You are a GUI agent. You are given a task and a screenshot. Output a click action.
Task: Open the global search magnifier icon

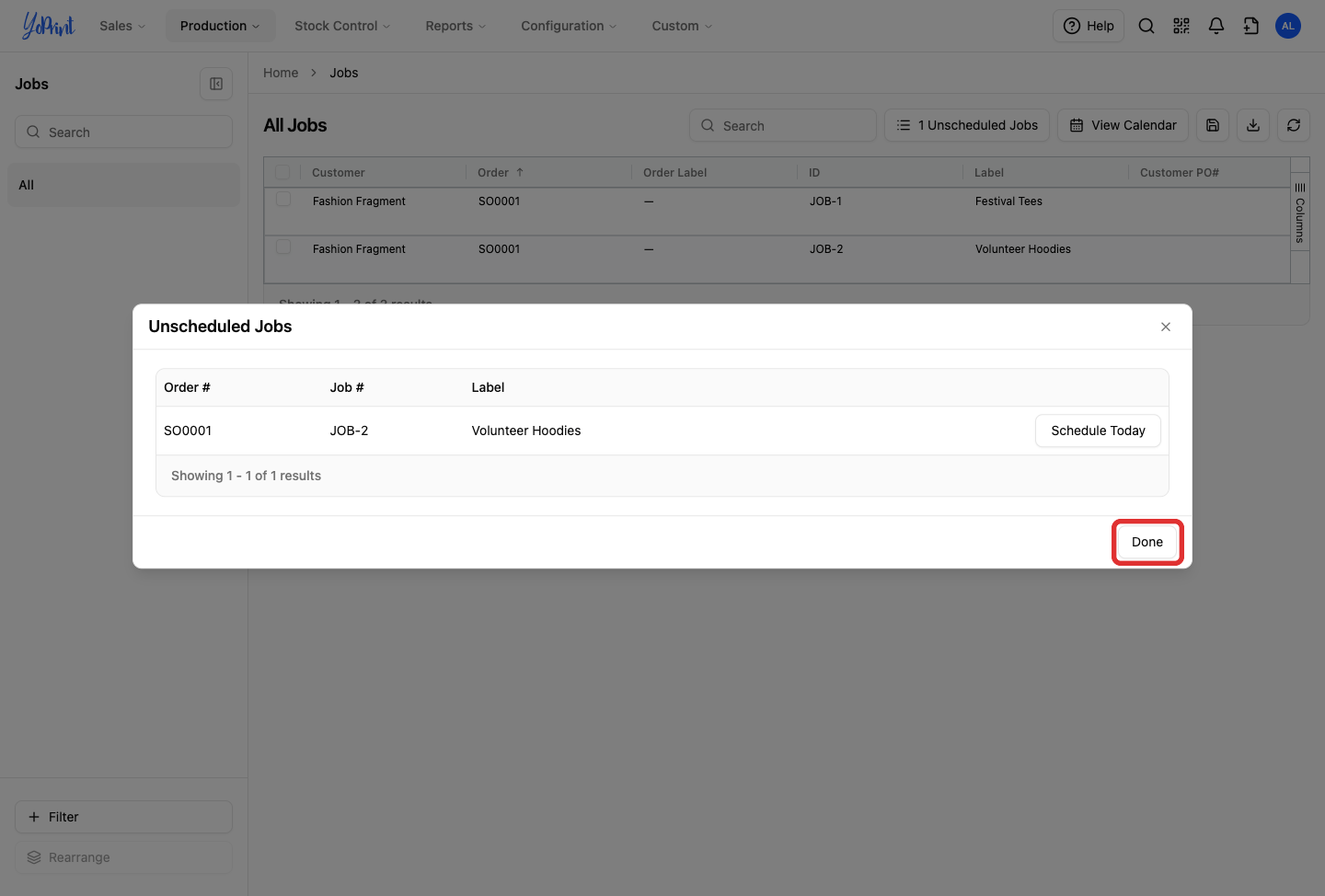(1146, 26)
